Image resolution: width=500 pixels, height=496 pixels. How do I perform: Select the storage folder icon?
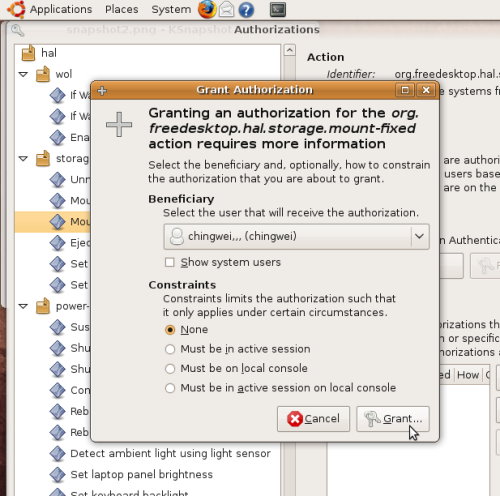(43, 158)
